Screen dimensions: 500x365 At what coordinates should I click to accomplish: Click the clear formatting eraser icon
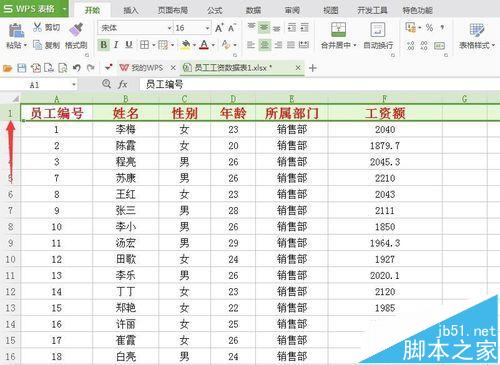point(226,45)
